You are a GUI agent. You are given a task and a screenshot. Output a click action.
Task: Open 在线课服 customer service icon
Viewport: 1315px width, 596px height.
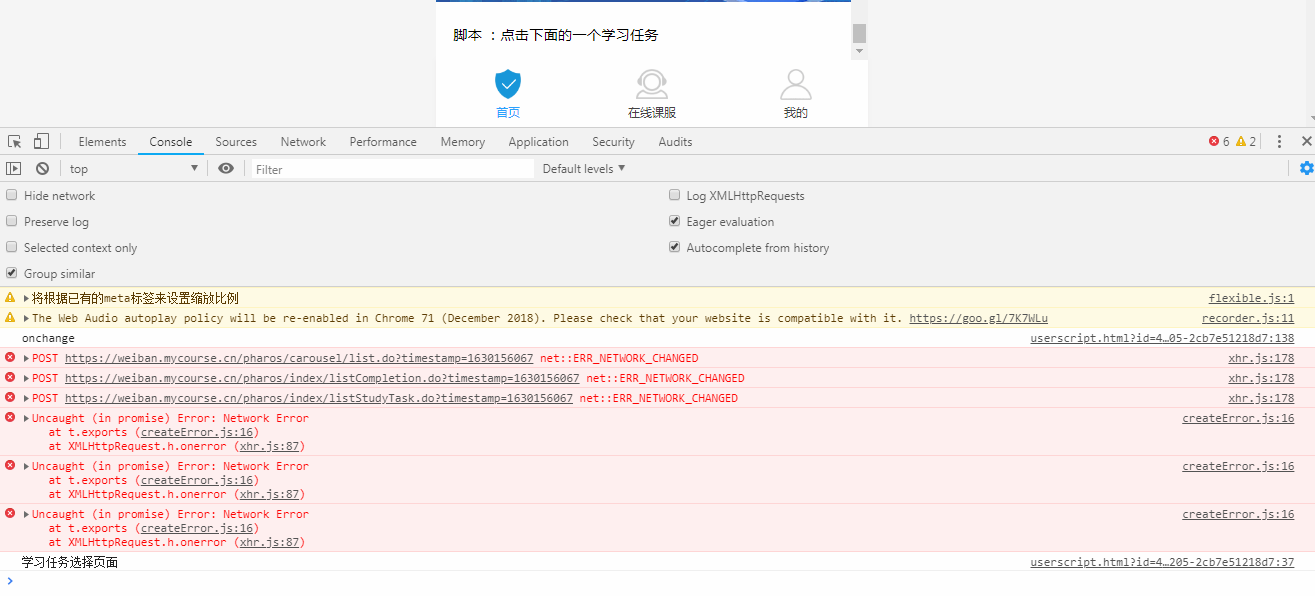pos(652,84)
